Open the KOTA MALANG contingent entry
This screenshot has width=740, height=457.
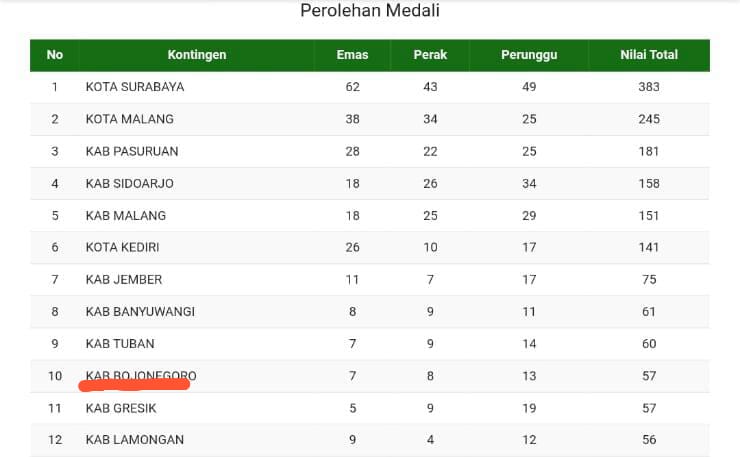click(130, 119)
